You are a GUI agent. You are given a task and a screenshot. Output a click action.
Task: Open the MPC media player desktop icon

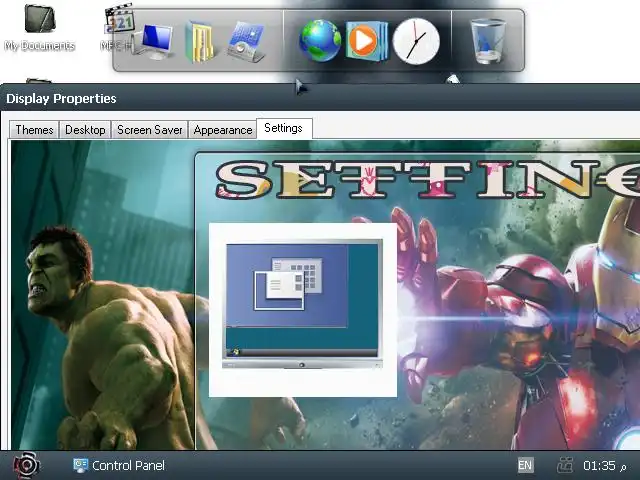tap(118, 27)
